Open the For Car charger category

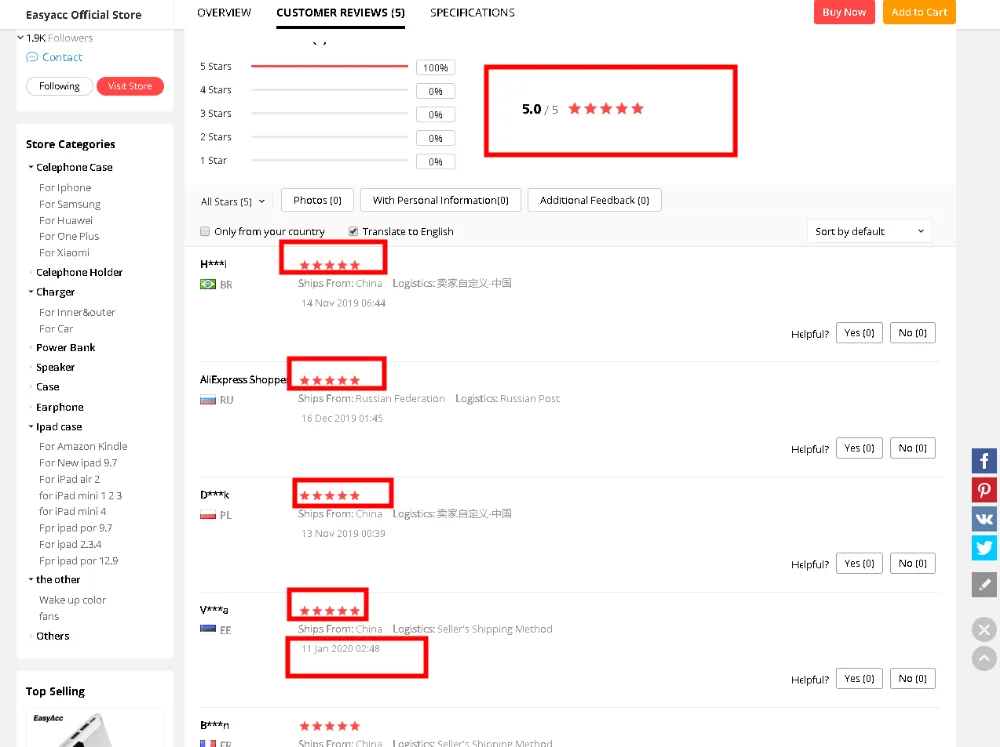pyautogui.click(x=56, y=329)
